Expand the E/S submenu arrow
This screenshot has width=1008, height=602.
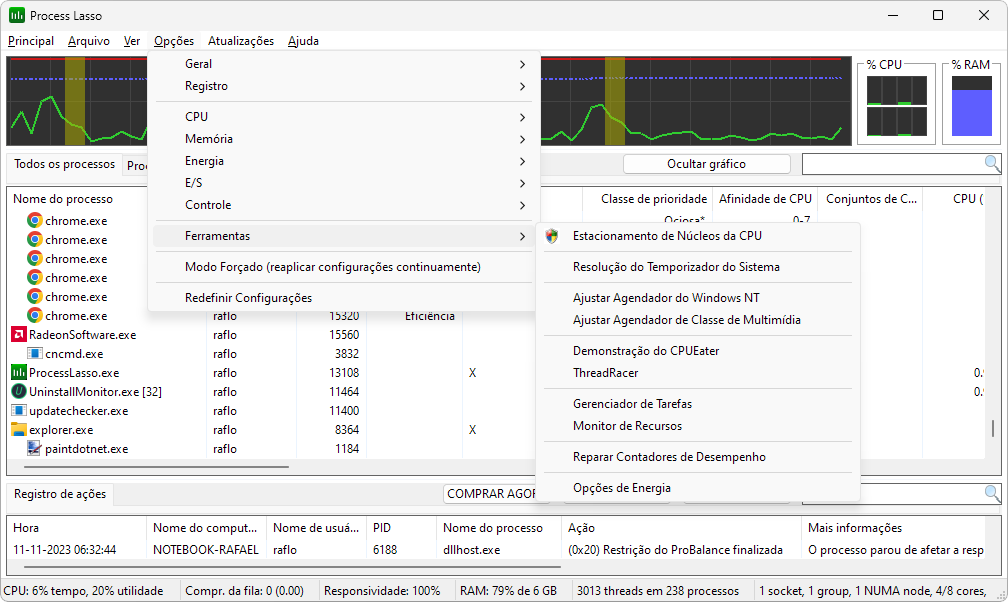522,183
